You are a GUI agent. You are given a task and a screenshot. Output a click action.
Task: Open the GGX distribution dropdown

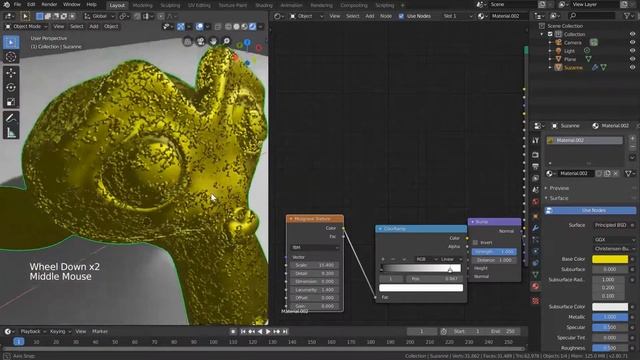tap(614, 240)
